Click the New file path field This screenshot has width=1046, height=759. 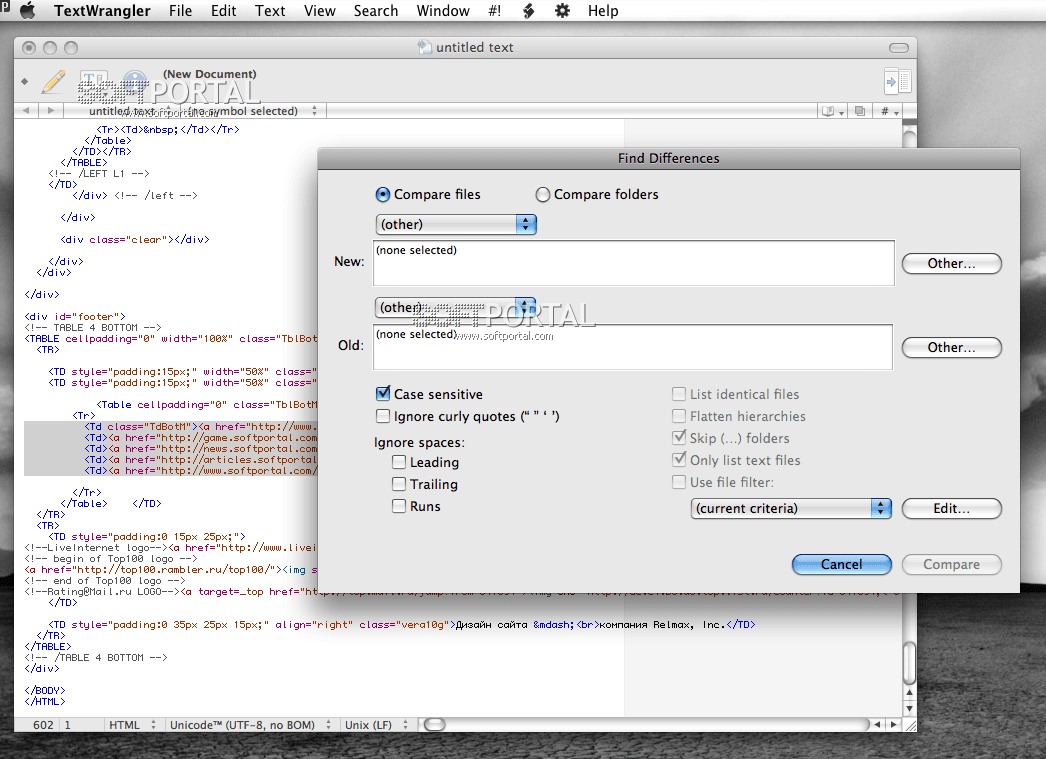click(x=633, y=263)
